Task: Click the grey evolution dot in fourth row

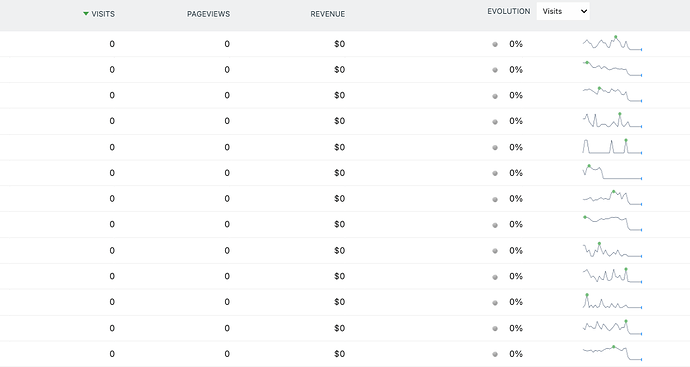Action: pos(495,122)
